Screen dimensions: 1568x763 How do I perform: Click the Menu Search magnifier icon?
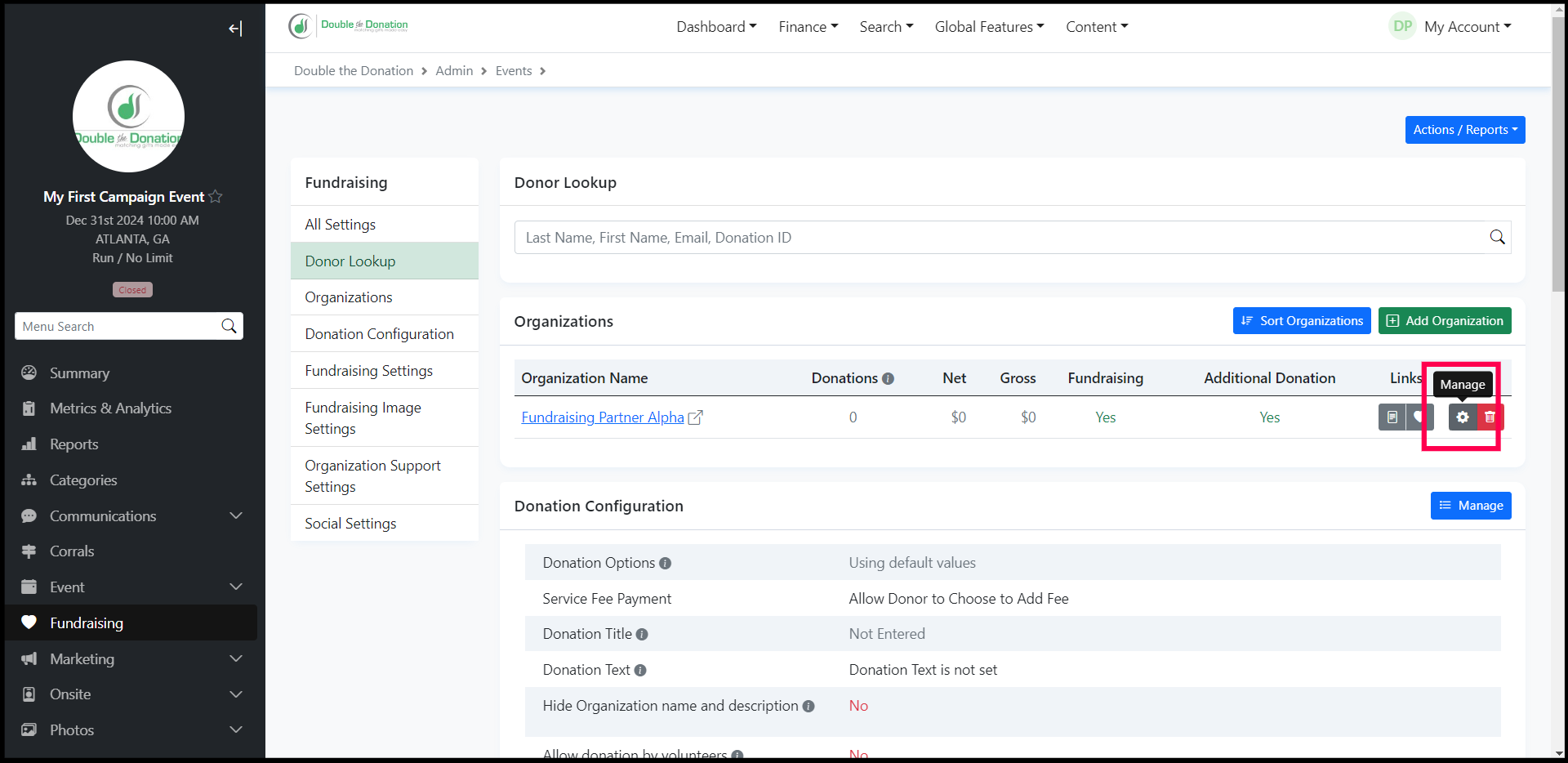pyautogui.click(x=229, y=326)
